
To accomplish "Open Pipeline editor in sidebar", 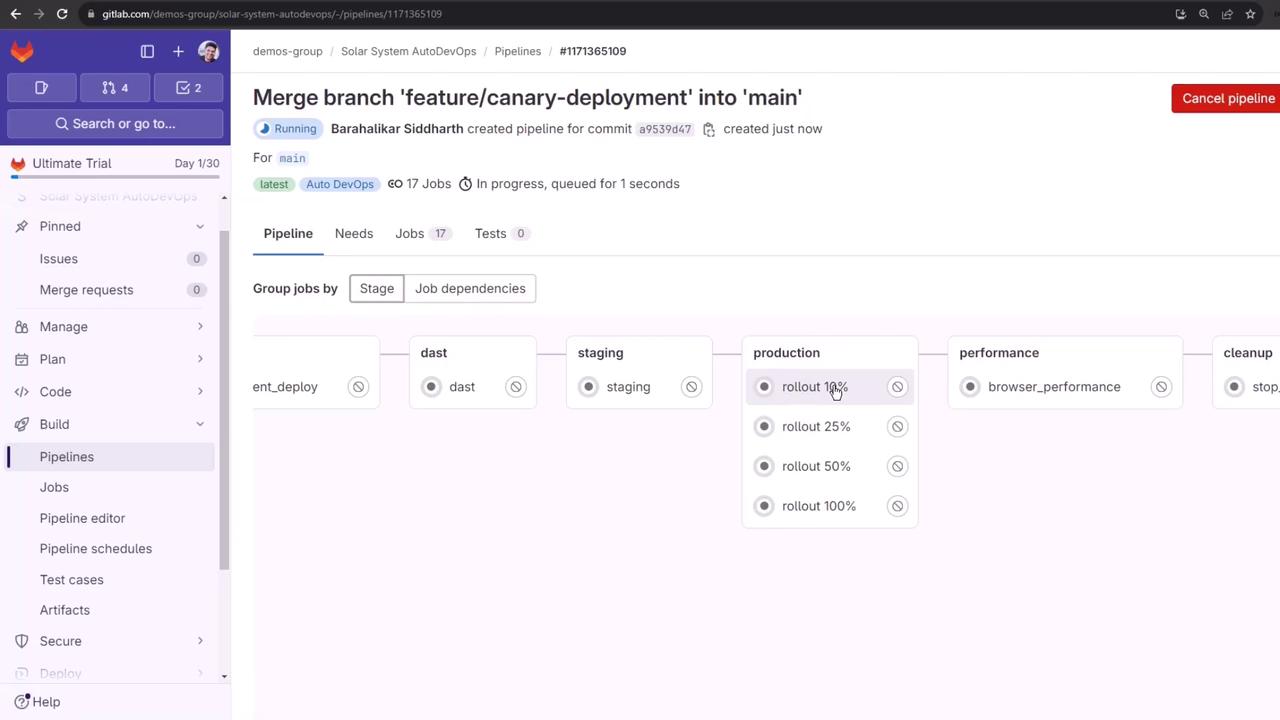I will [82, 518].
